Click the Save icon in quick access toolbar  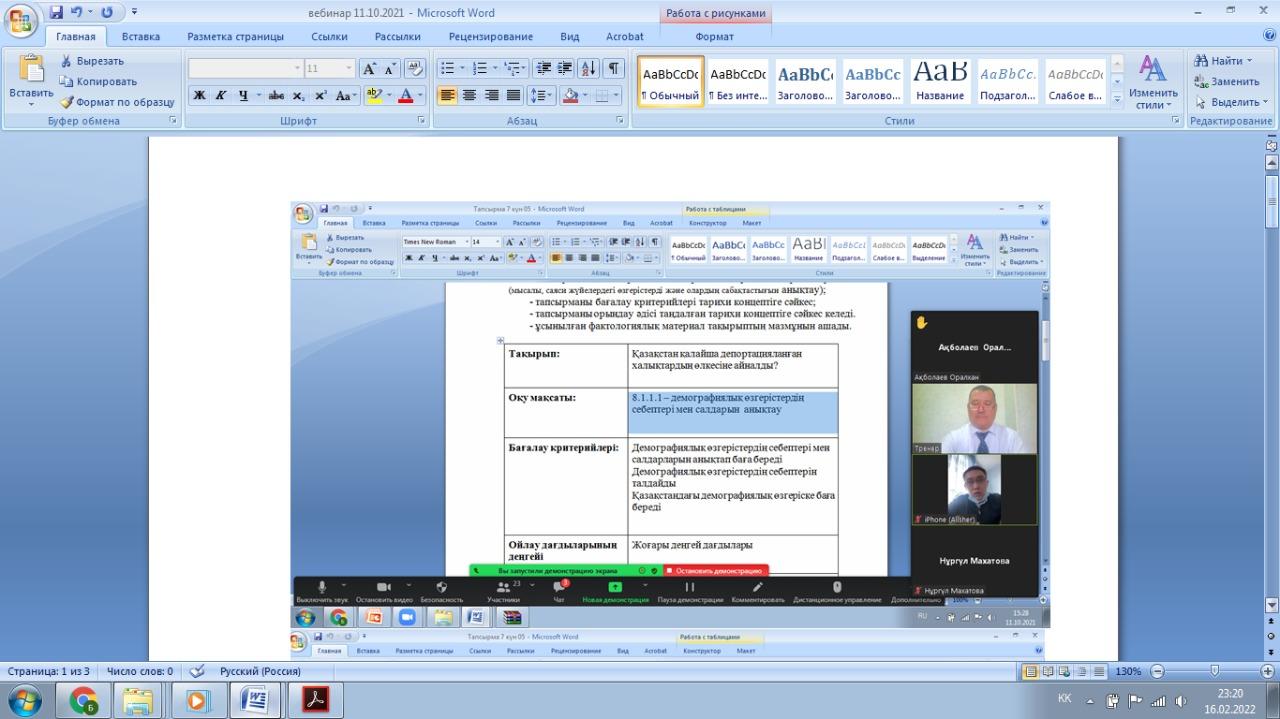pyautogui.click(x=56, y=12)
